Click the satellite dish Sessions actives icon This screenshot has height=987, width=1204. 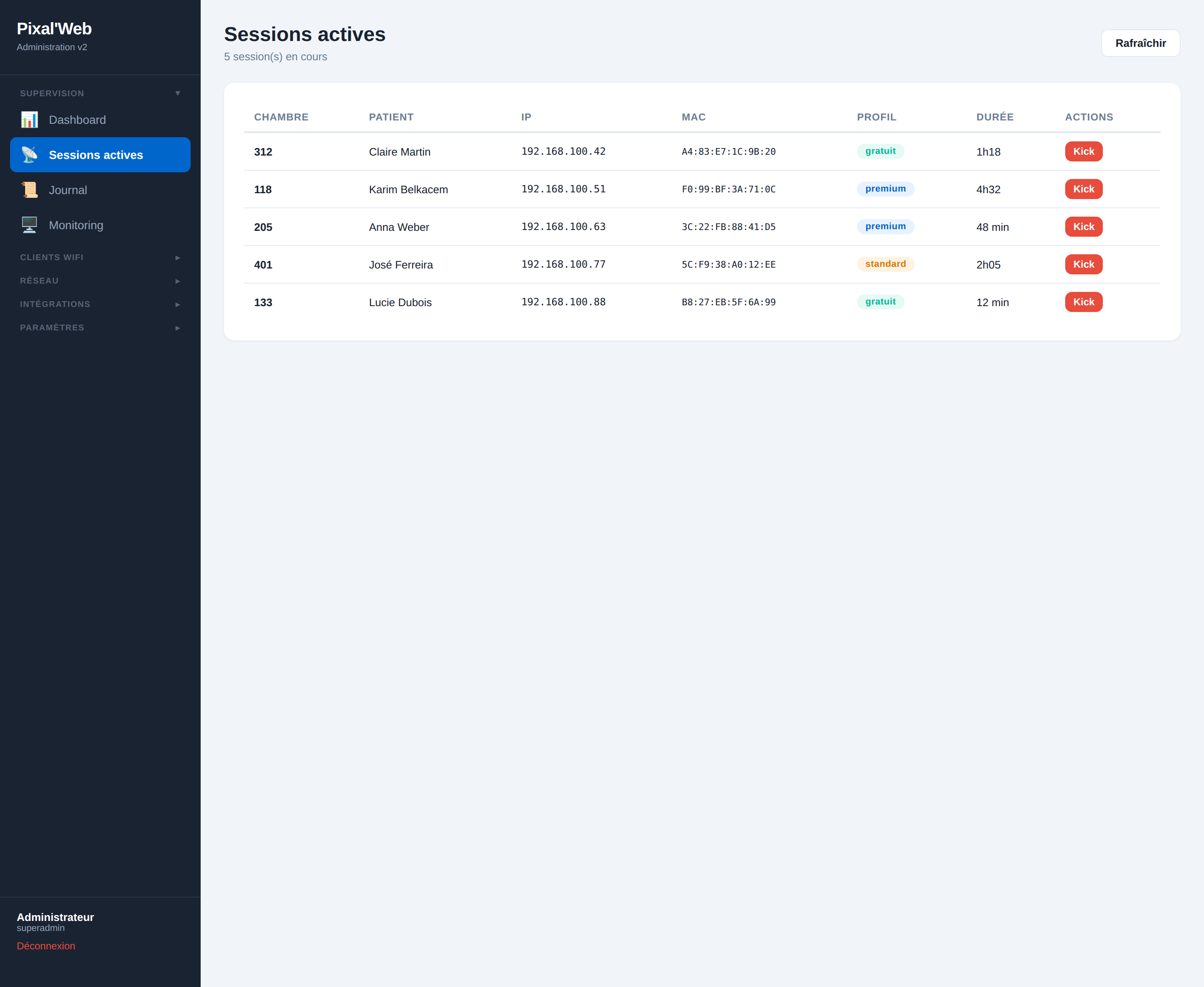pyautogui.click(x=29, y=155)
